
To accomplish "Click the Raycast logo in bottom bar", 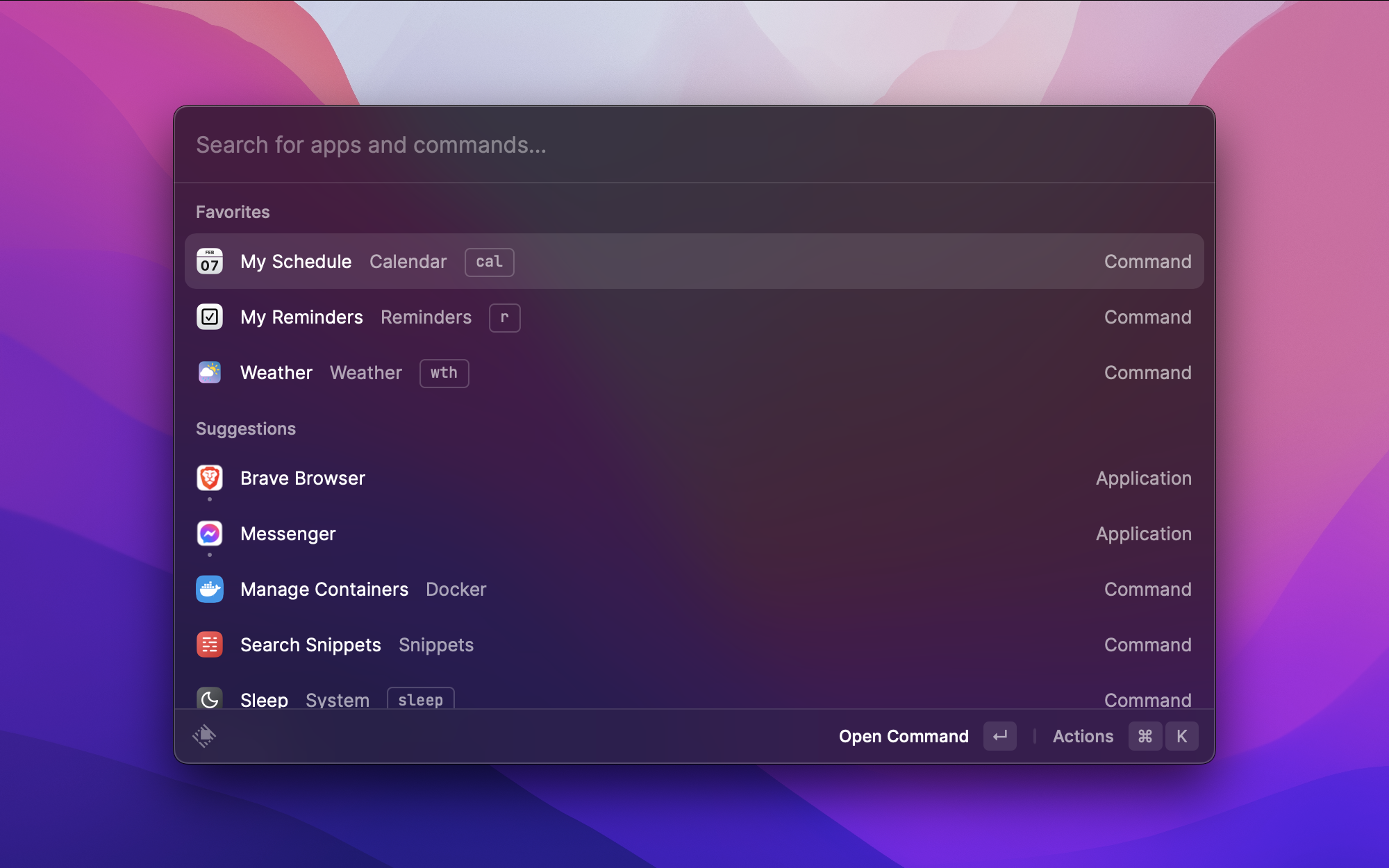I will [204, 736].
